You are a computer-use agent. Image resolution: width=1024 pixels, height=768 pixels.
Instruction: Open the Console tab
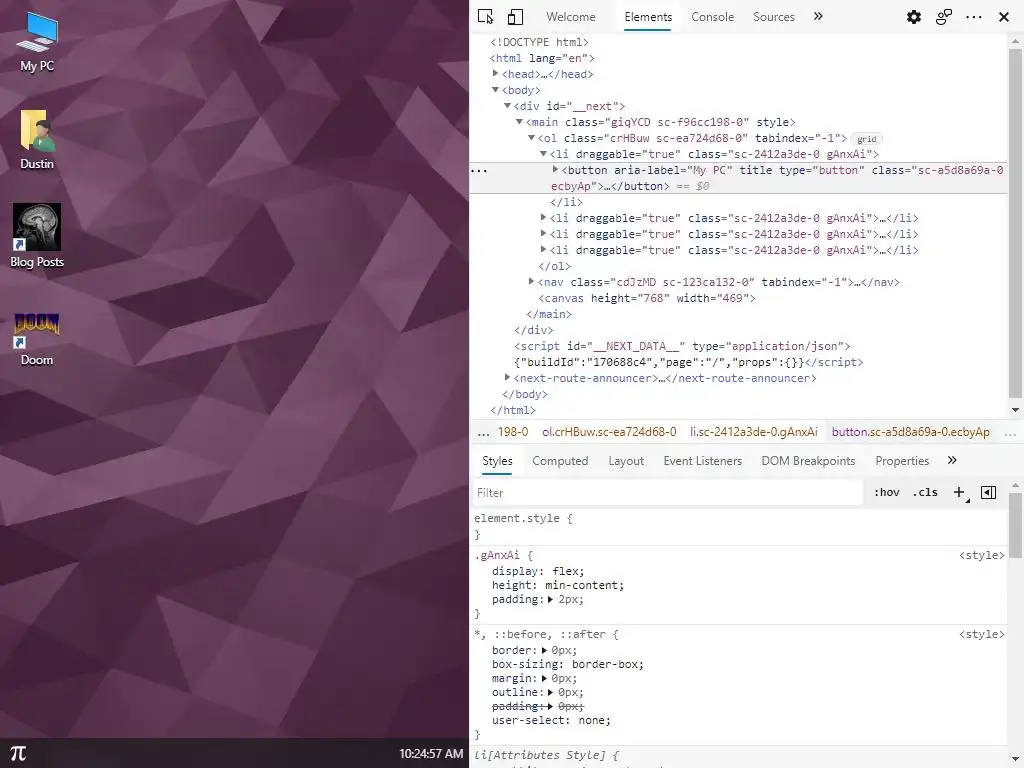pos(712,17)
